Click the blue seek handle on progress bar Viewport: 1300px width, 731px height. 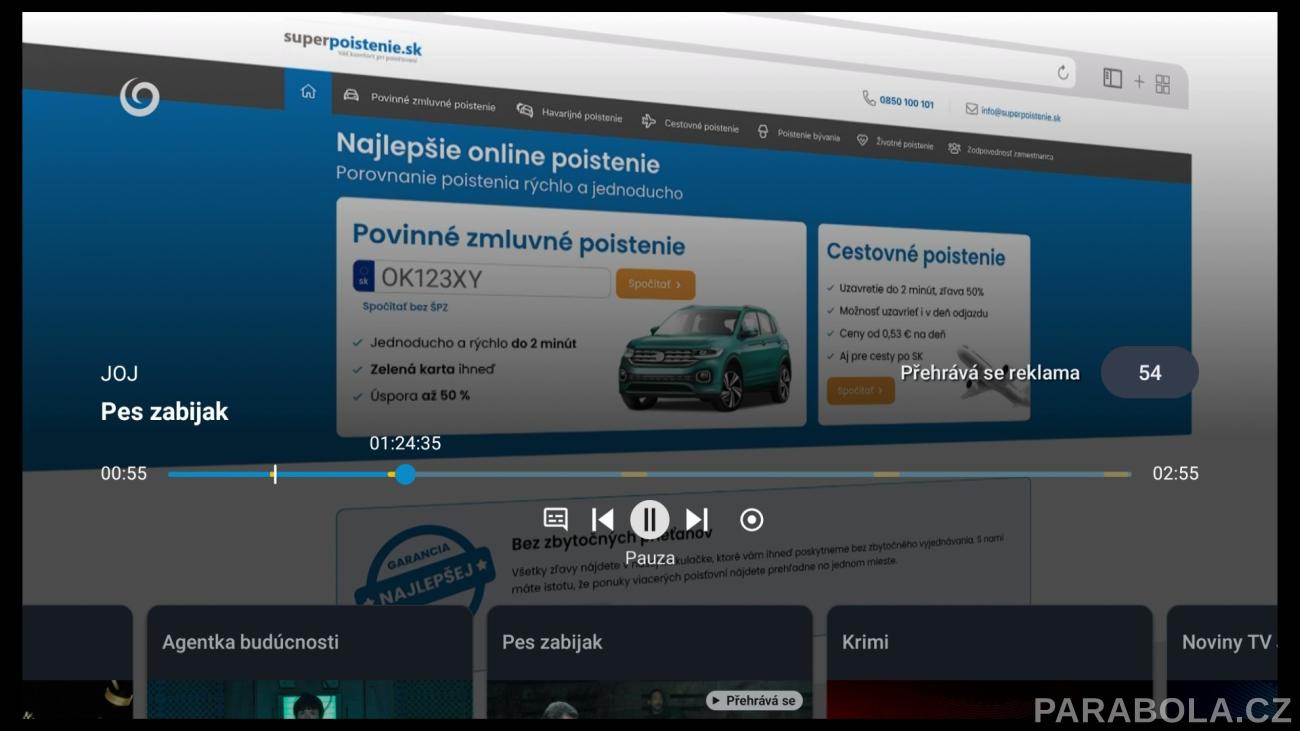(405, 474)
